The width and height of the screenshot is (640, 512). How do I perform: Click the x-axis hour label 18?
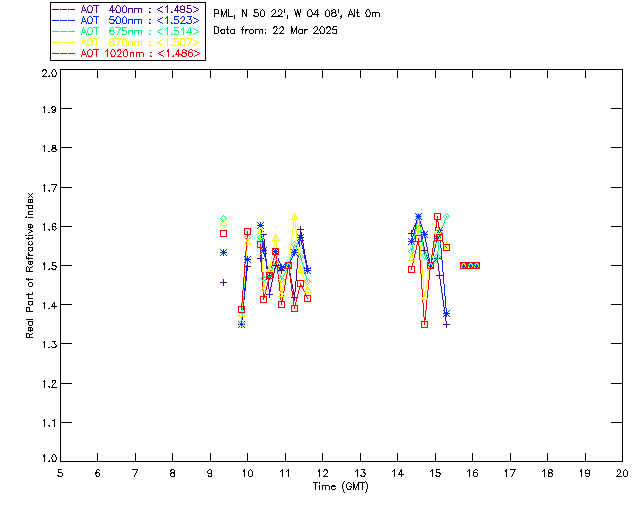tap(548, 473)
